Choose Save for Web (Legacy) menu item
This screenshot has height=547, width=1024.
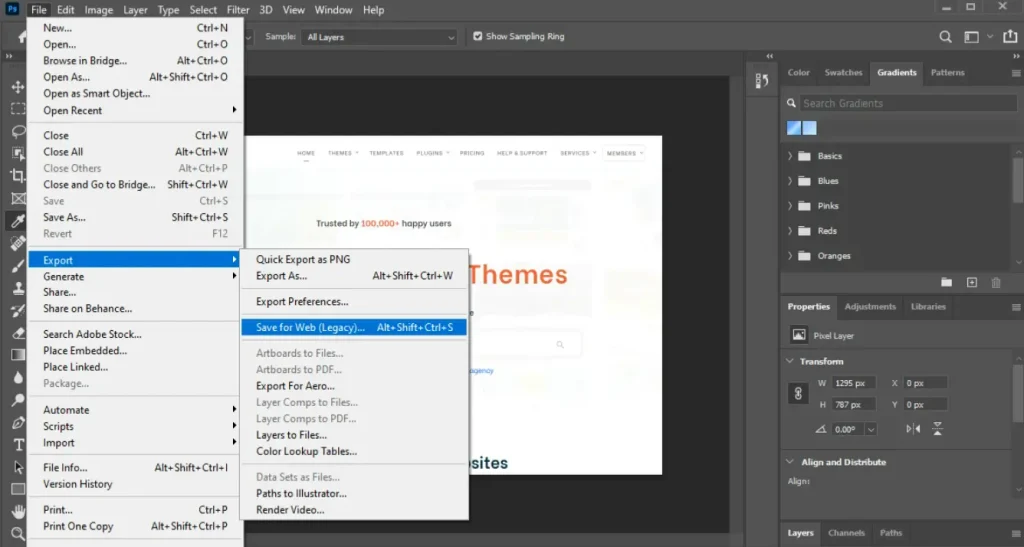310,327
